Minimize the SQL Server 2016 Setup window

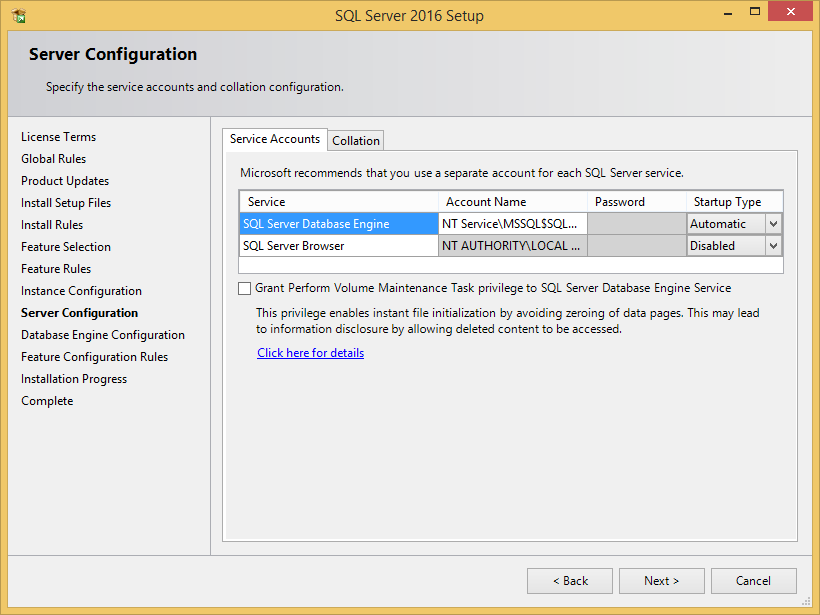727,13
